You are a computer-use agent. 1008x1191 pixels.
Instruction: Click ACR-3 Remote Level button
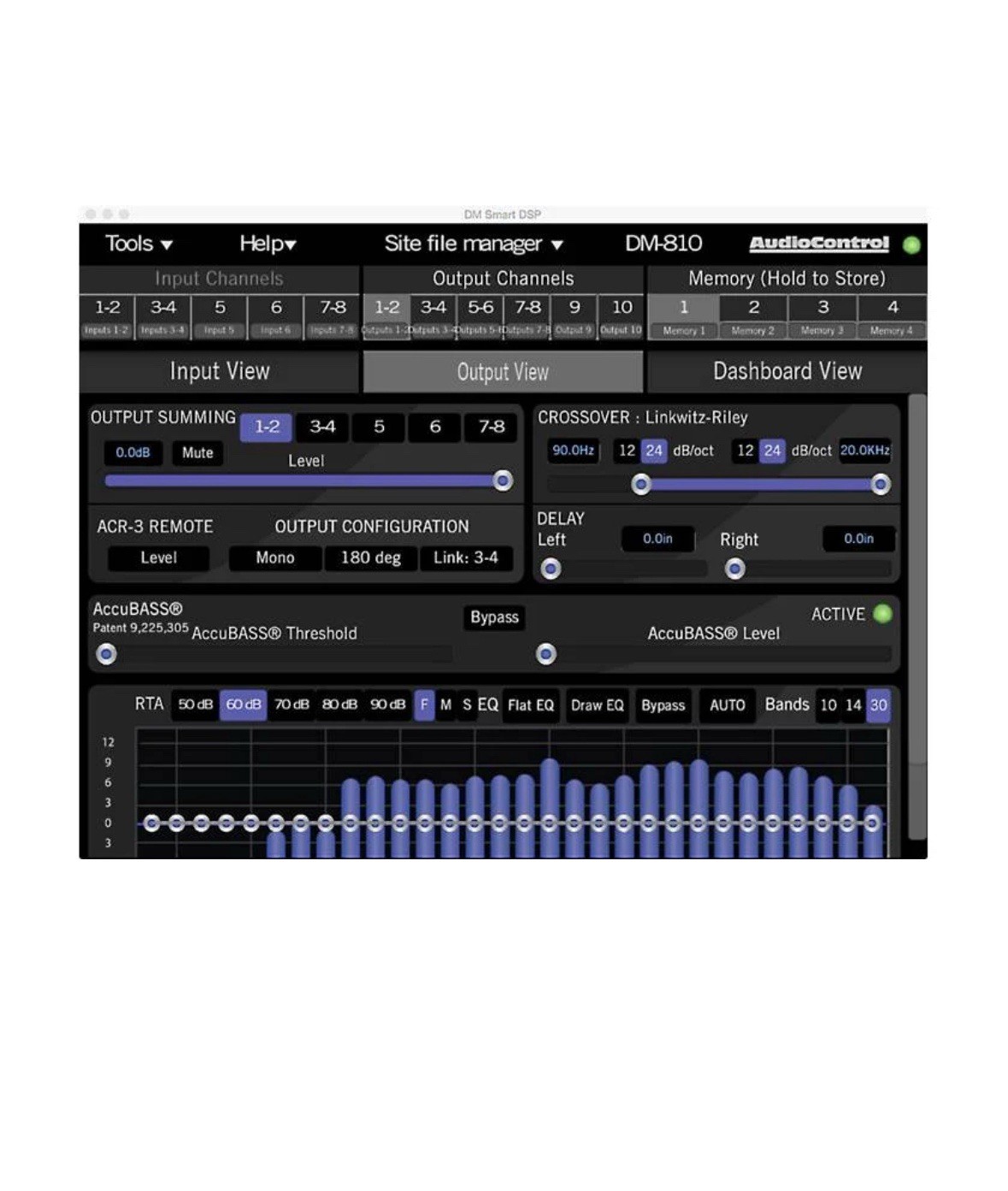(158, 558)
